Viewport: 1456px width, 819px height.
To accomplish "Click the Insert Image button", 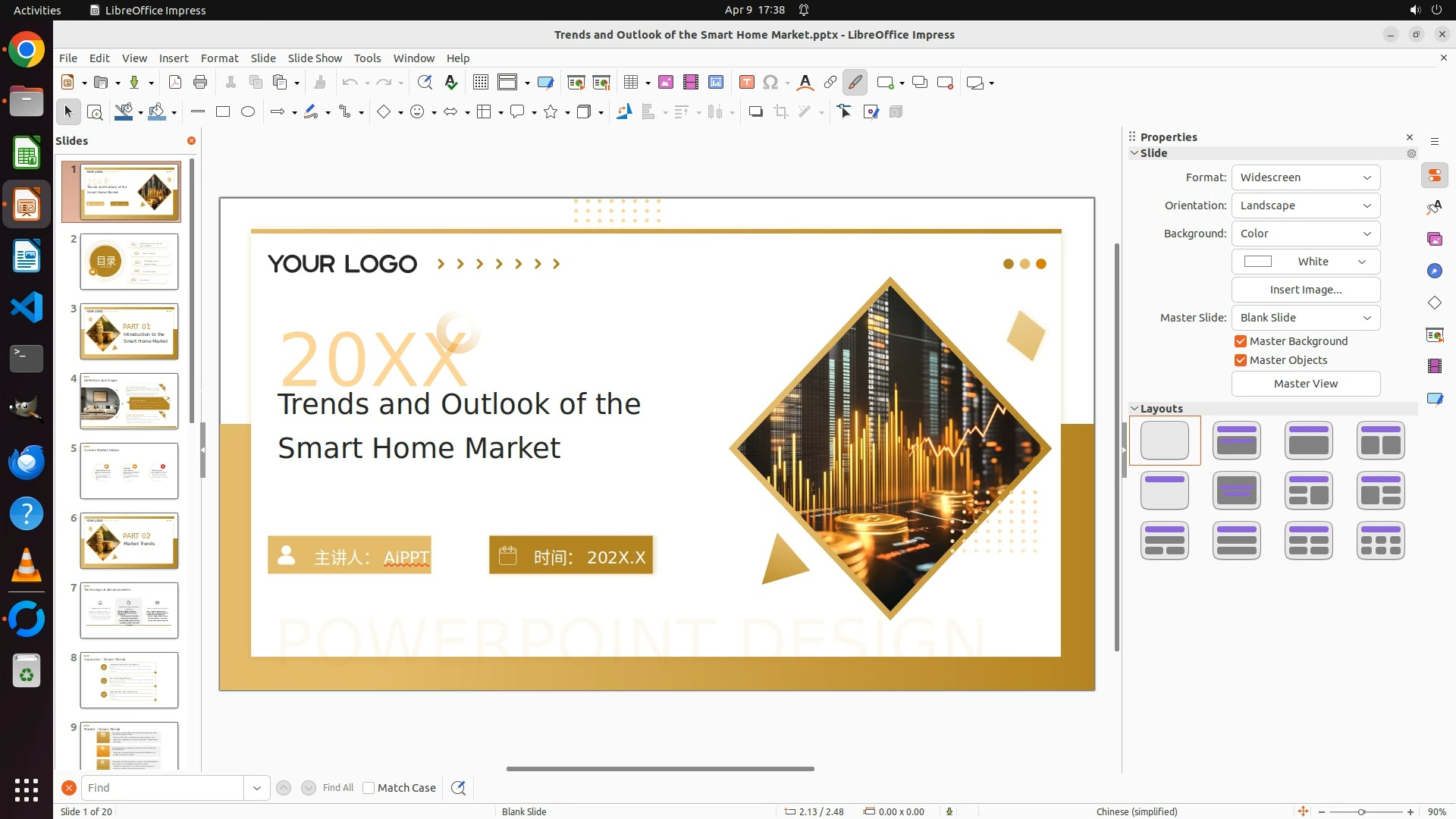I will click(x=1305, y=290).
